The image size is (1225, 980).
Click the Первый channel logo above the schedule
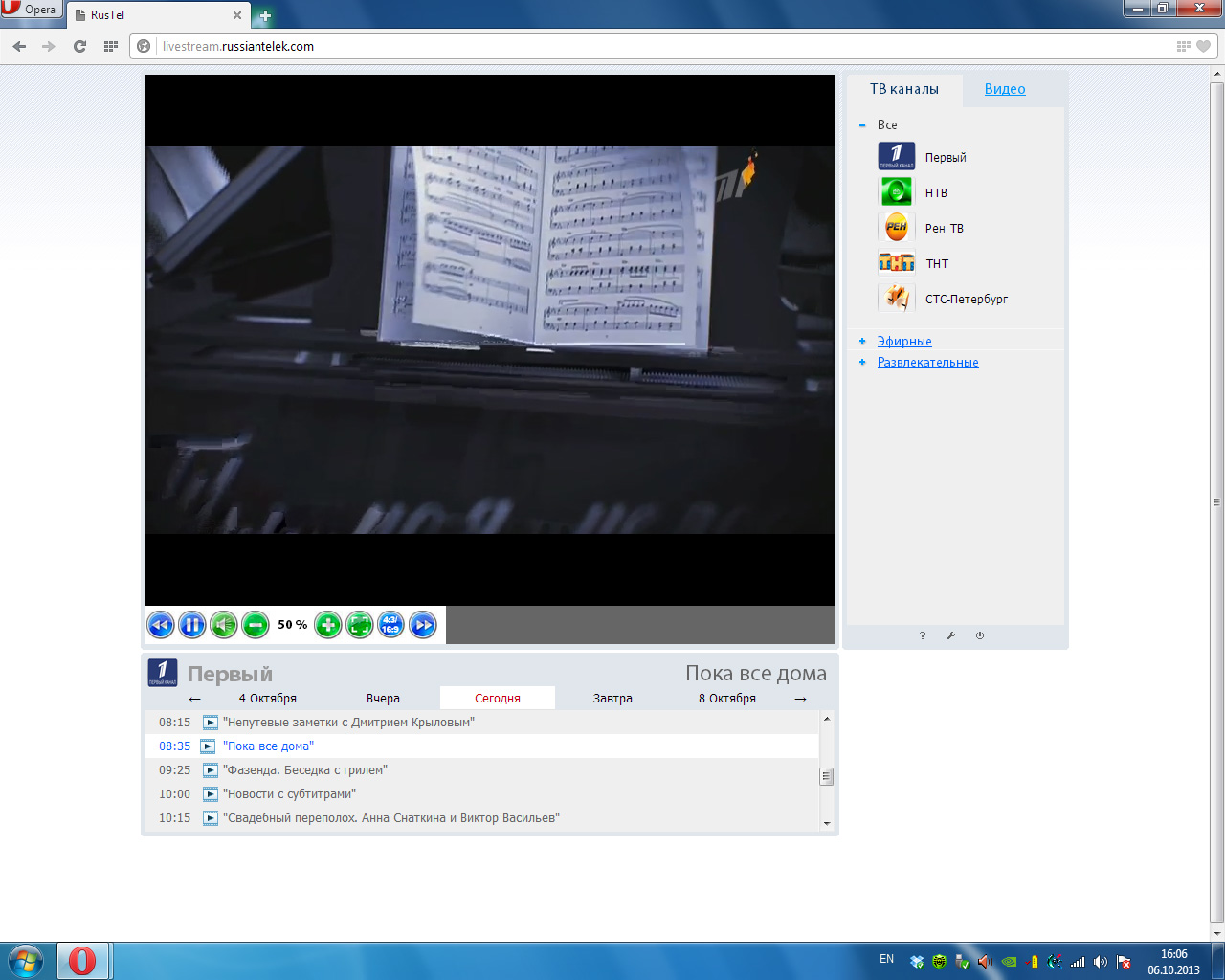(163, 673)
